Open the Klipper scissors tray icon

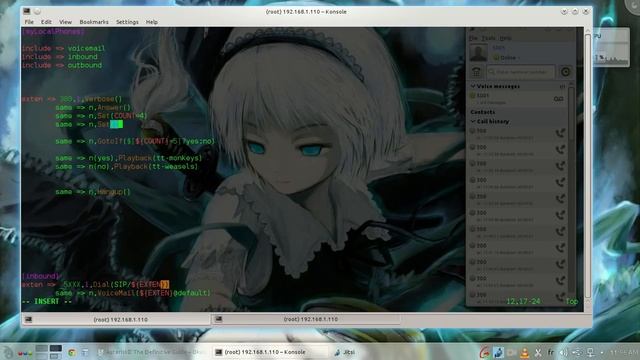coord(538,352)
